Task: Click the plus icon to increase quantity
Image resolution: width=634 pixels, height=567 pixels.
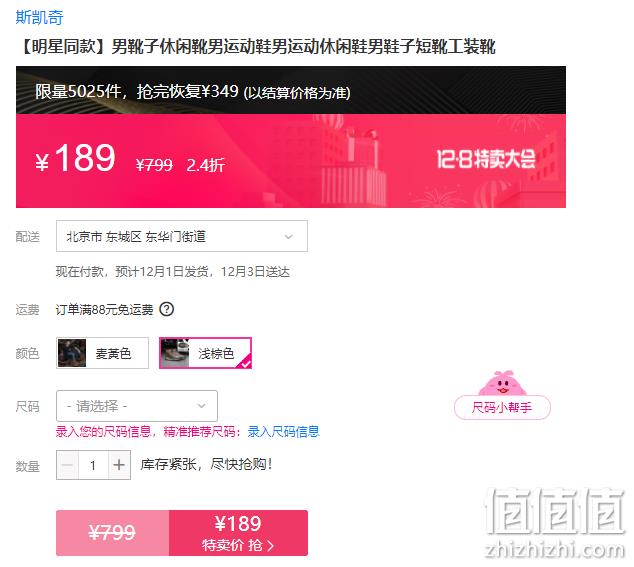Action: [x=119, y=465]
